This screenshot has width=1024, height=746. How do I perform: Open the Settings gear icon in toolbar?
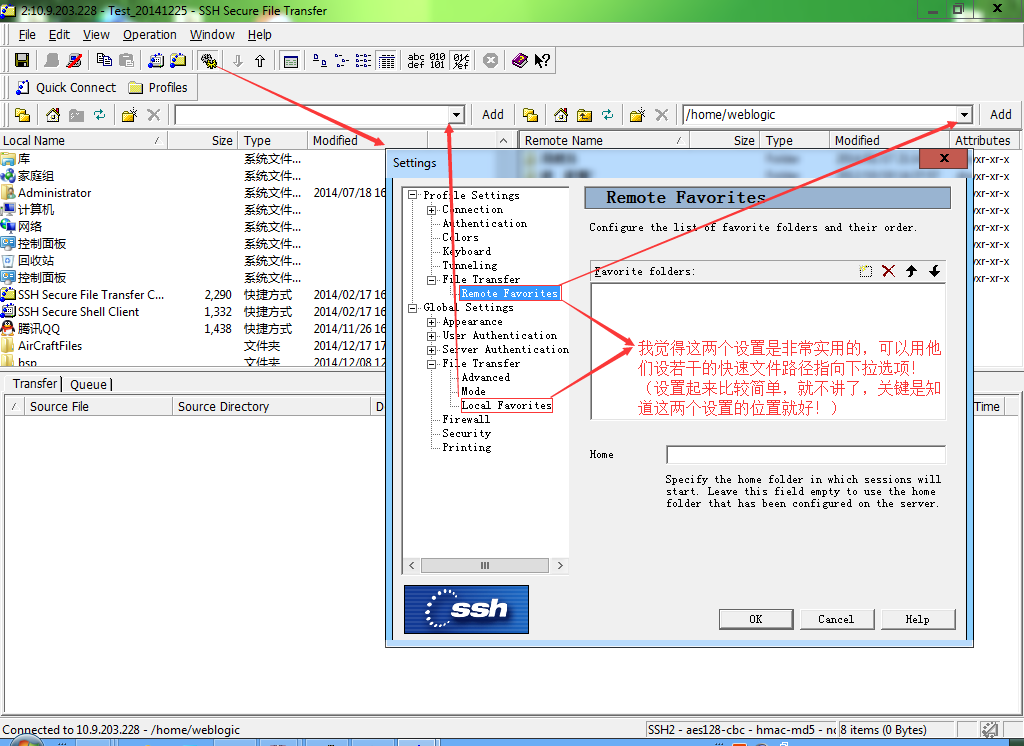(208, 61)
